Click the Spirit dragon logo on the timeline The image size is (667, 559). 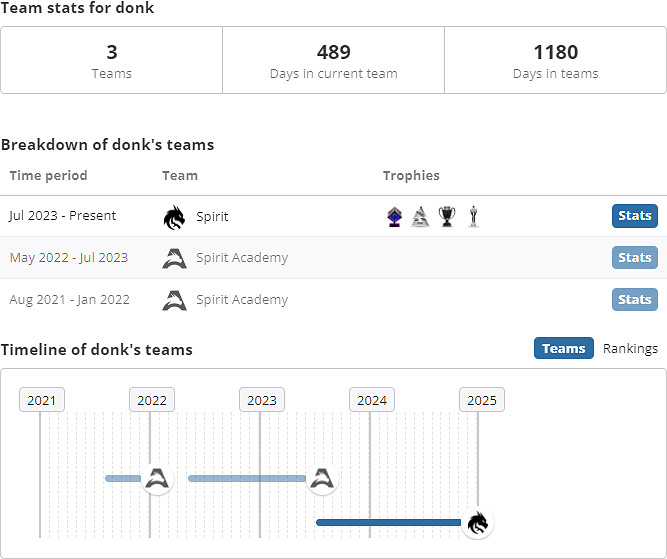pyautogui.click(x=478, y=522)
